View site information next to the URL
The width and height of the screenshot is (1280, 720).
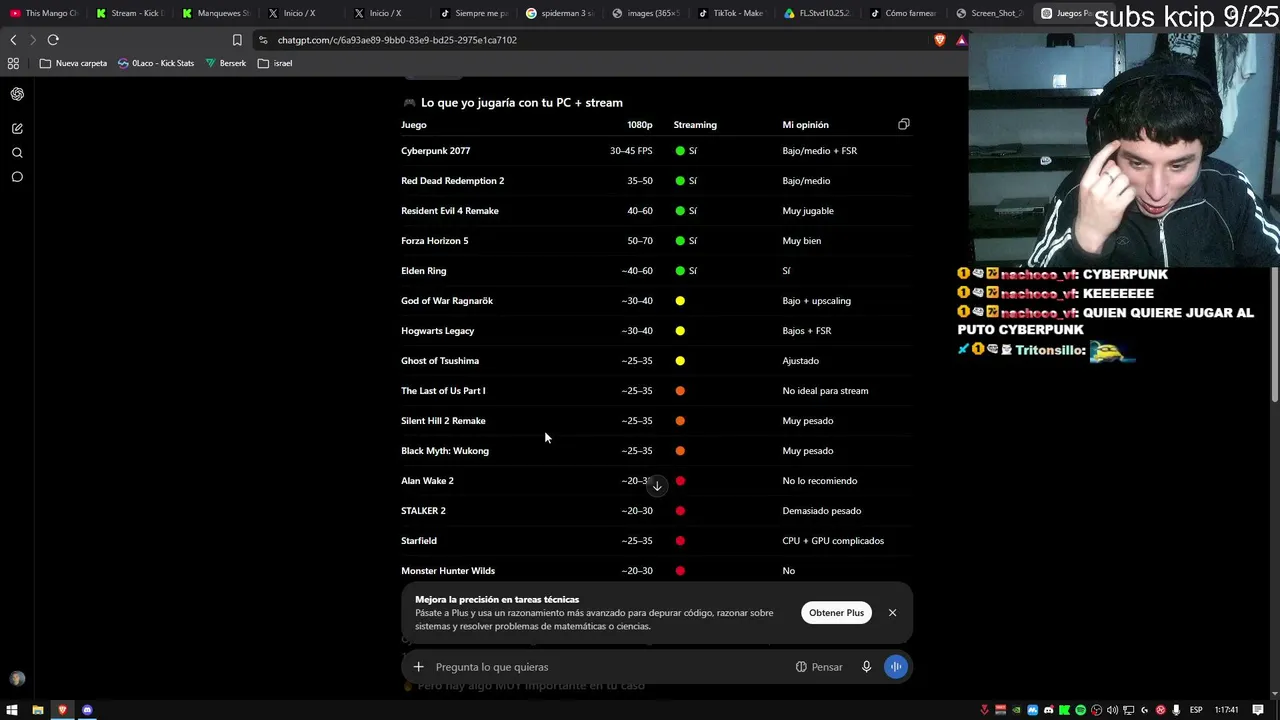(263, 40)
